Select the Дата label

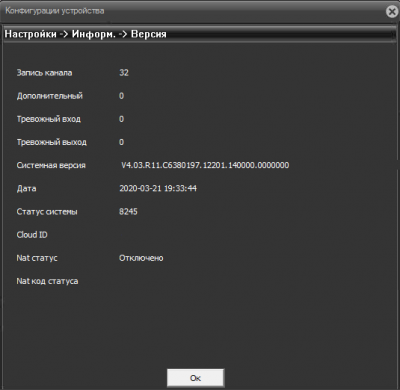coord(26,189)
